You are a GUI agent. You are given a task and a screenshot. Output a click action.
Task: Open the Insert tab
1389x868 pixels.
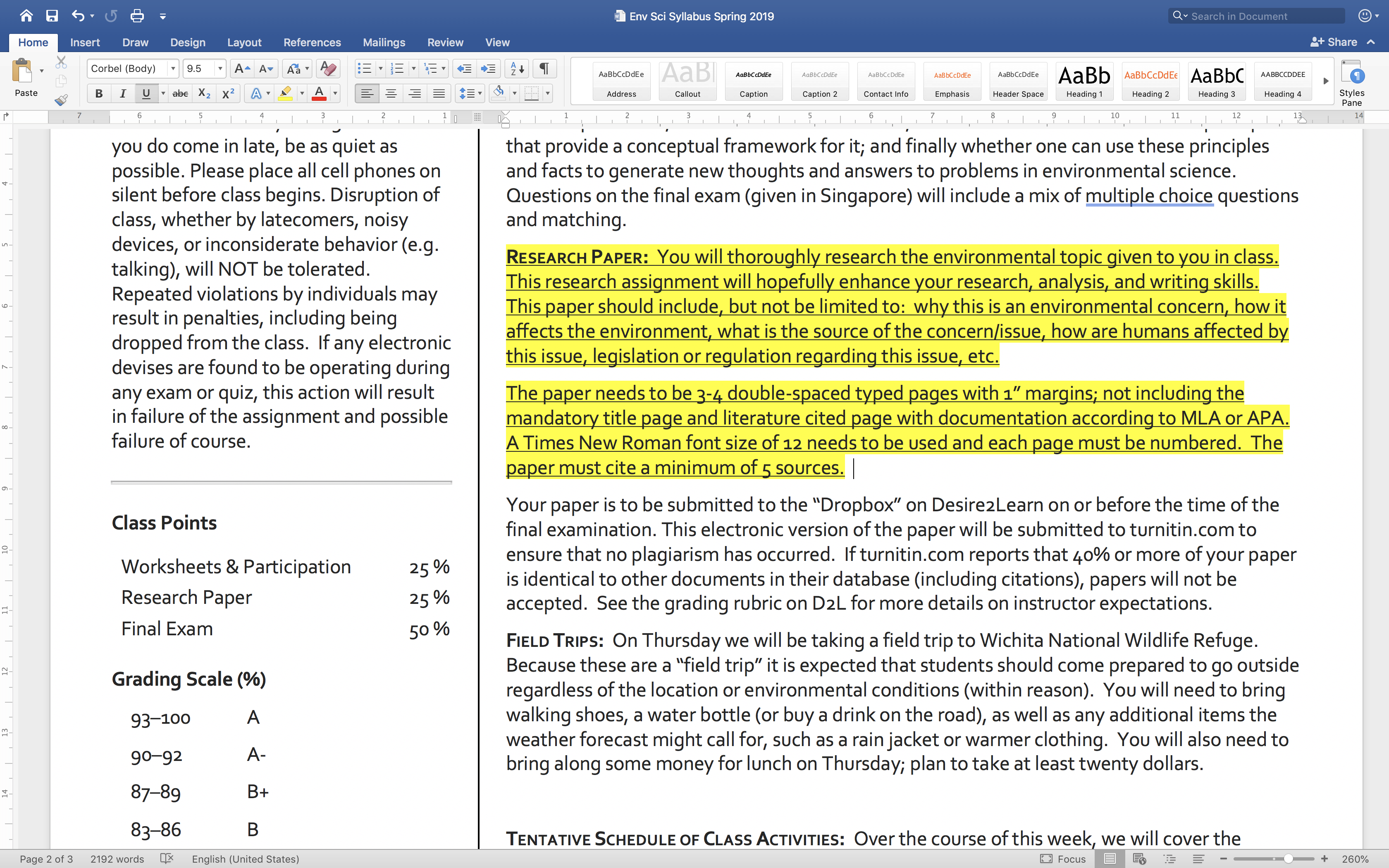point(85,43)
